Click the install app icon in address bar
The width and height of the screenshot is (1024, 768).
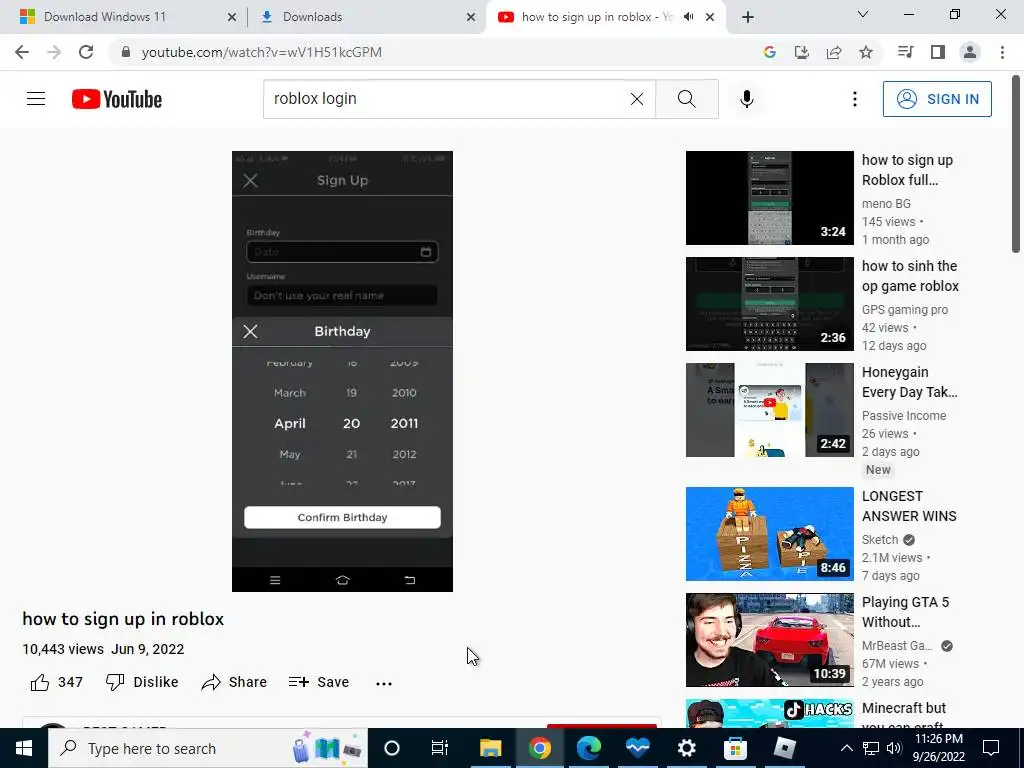(x=802, y=52)
